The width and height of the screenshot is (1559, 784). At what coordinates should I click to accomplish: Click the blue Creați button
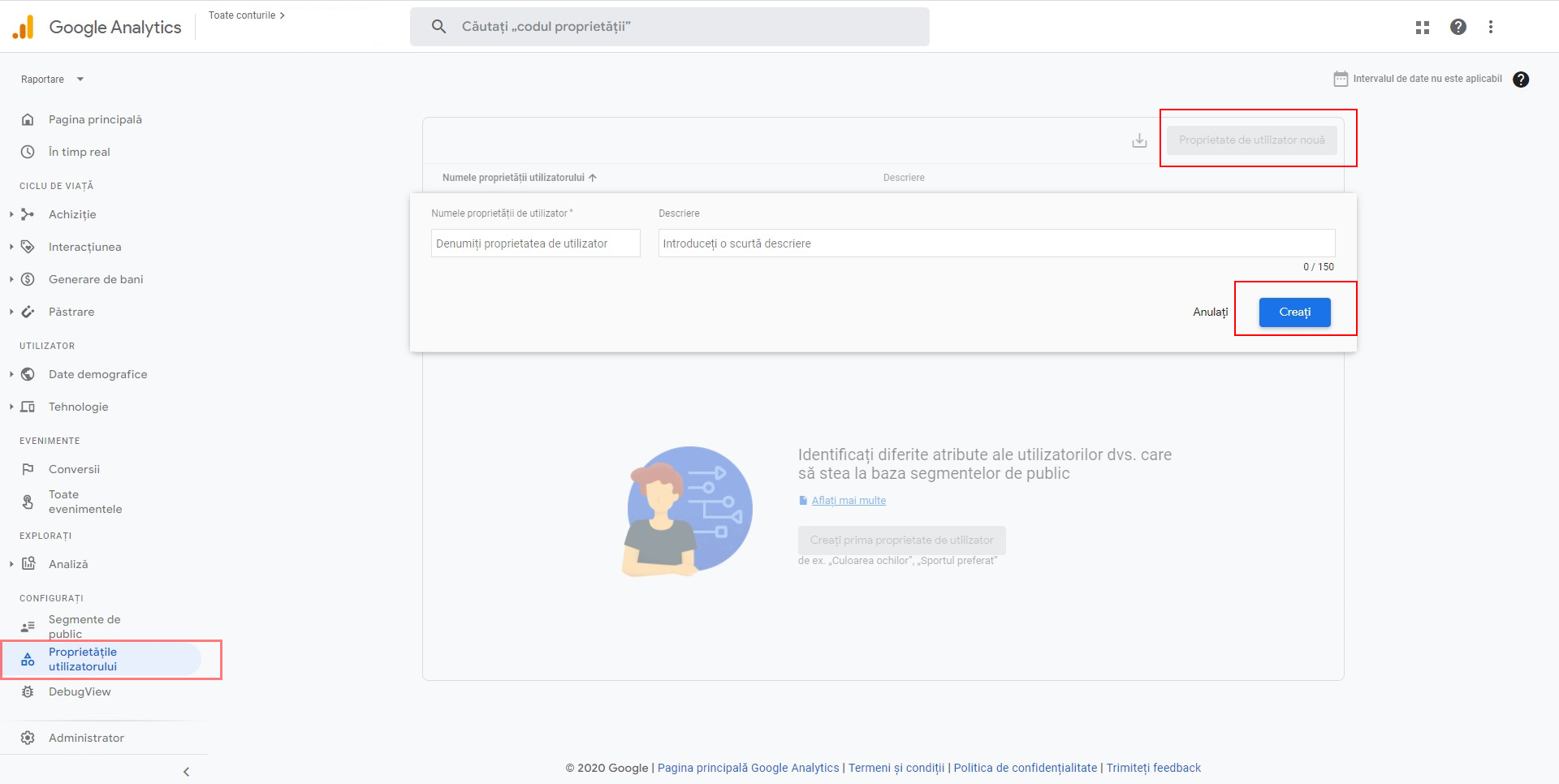(x=1294, y=312)
